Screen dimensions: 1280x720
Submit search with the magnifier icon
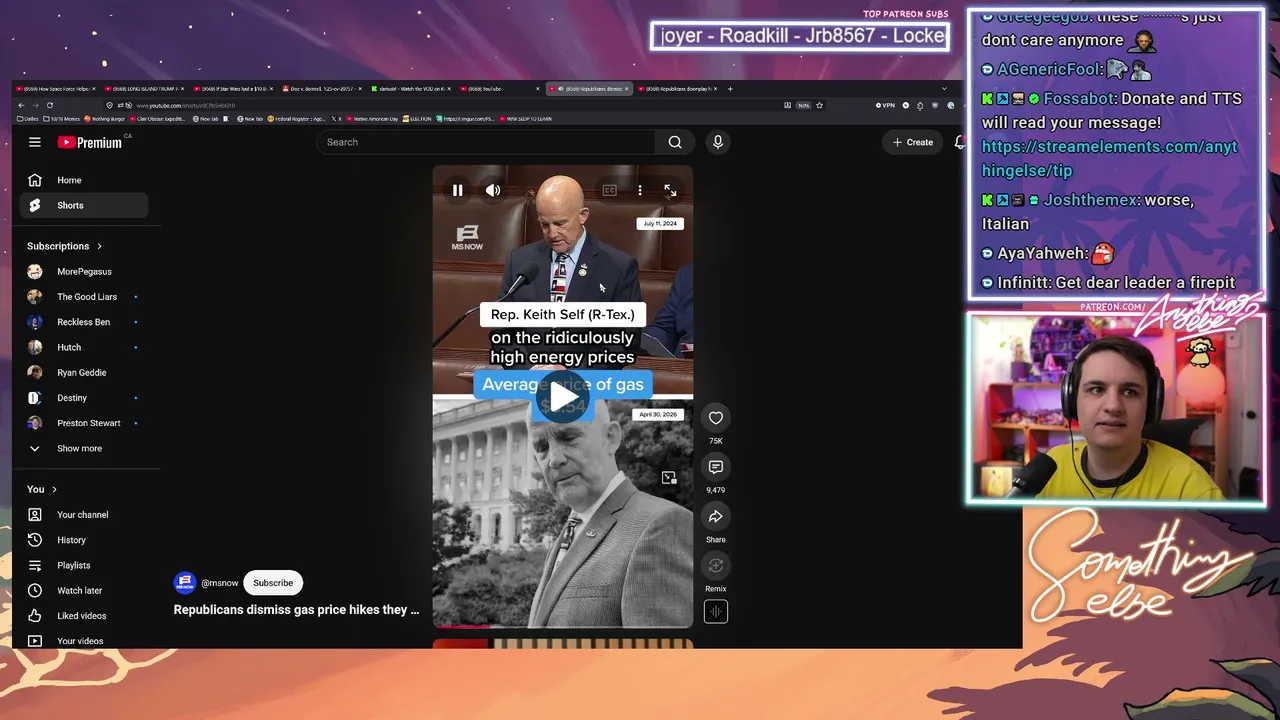click(x=675, y=142)
